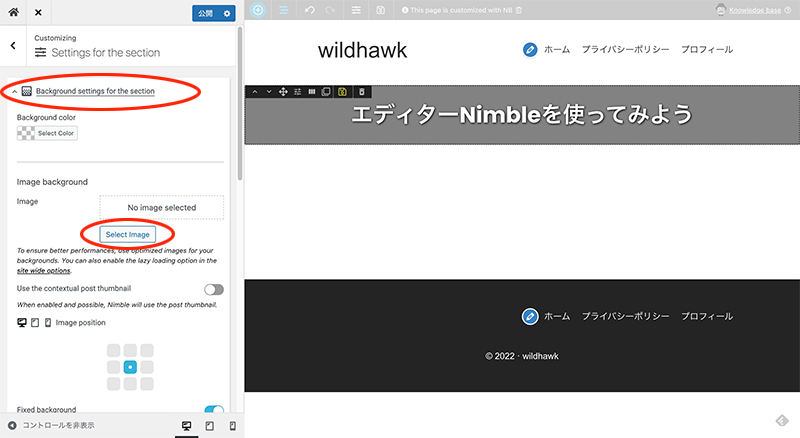The height and width of the screenshot is (438, 800).
Task: Turn off the Fixed background toggle
Action: [x=213, y=410]
